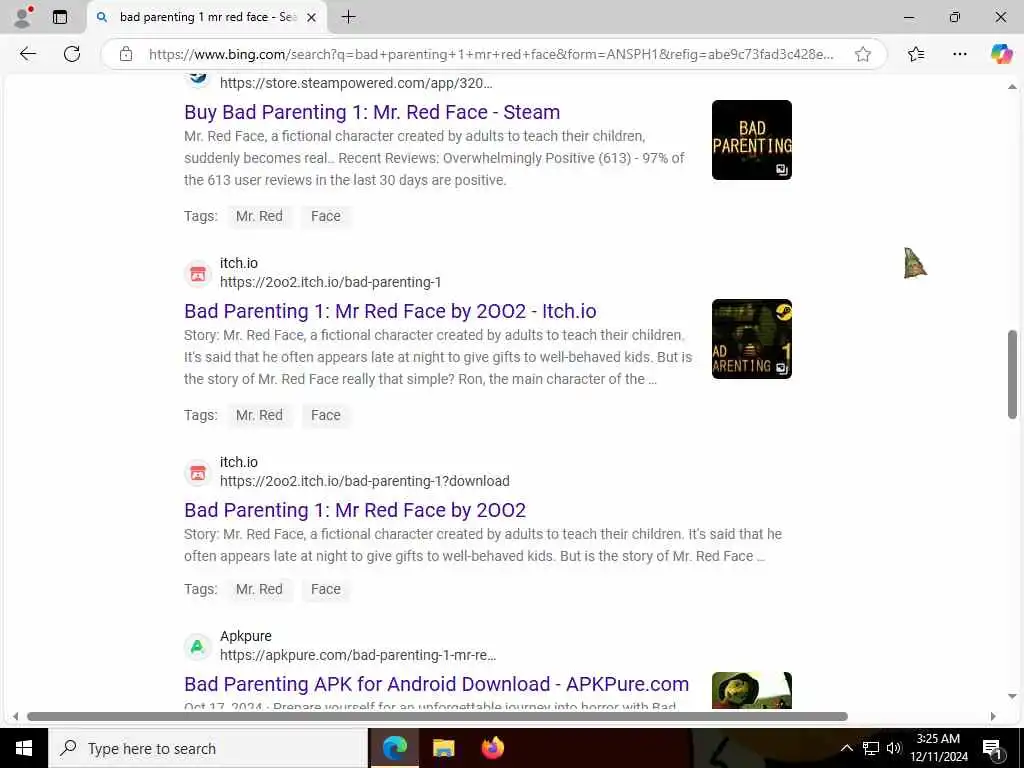Click the itch.io ?download URL
Image resolution: width=1024 pixels, height=768 pixels.
[364, 481]
